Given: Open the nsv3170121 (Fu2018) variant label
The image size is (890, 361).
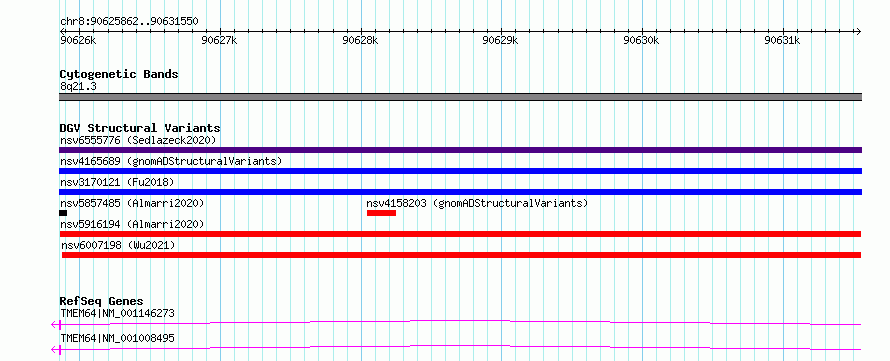Looking at the screenshot, I should click(117, 182).
